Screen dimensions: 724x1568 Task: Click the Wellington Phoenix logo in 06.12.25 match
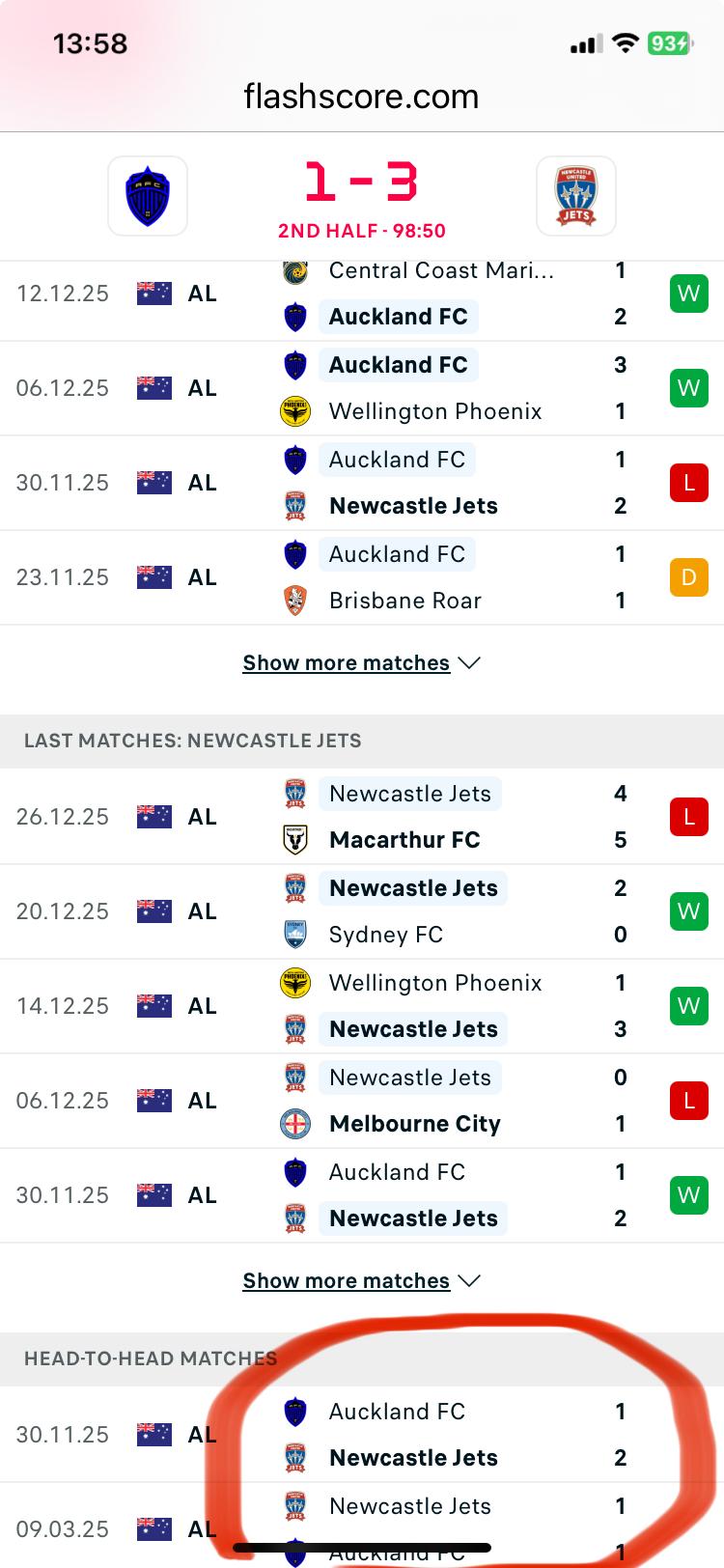(295, 411)
